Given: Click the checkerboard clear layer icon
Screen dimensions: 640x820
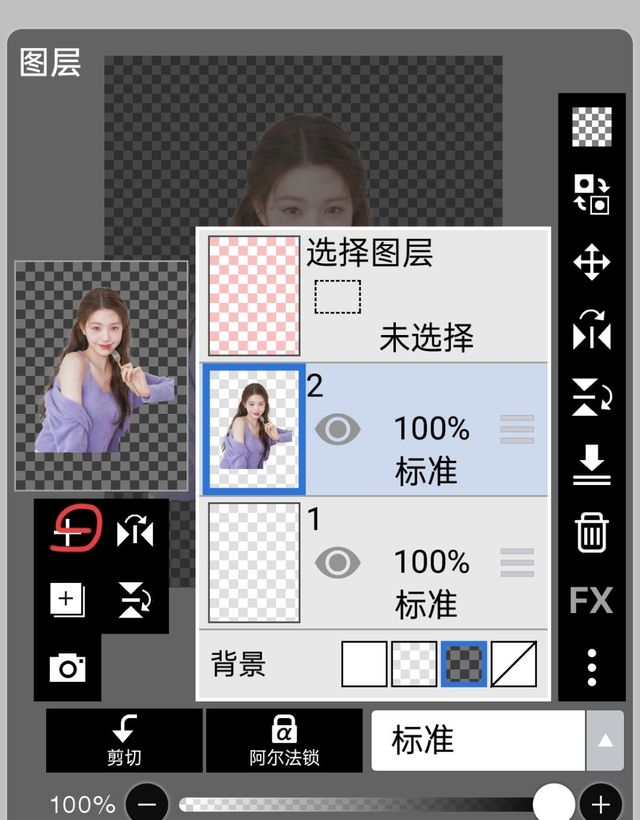Looking at the screenshot, I should (591, 127).
